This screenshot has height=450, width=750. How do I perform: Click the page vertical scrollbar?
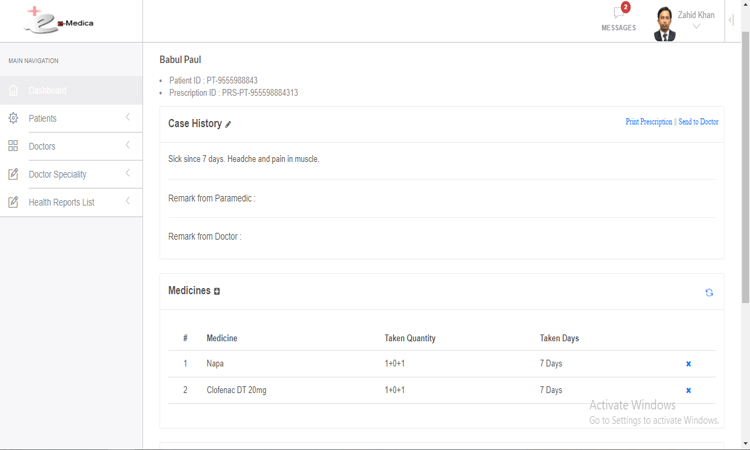point(745,200)
